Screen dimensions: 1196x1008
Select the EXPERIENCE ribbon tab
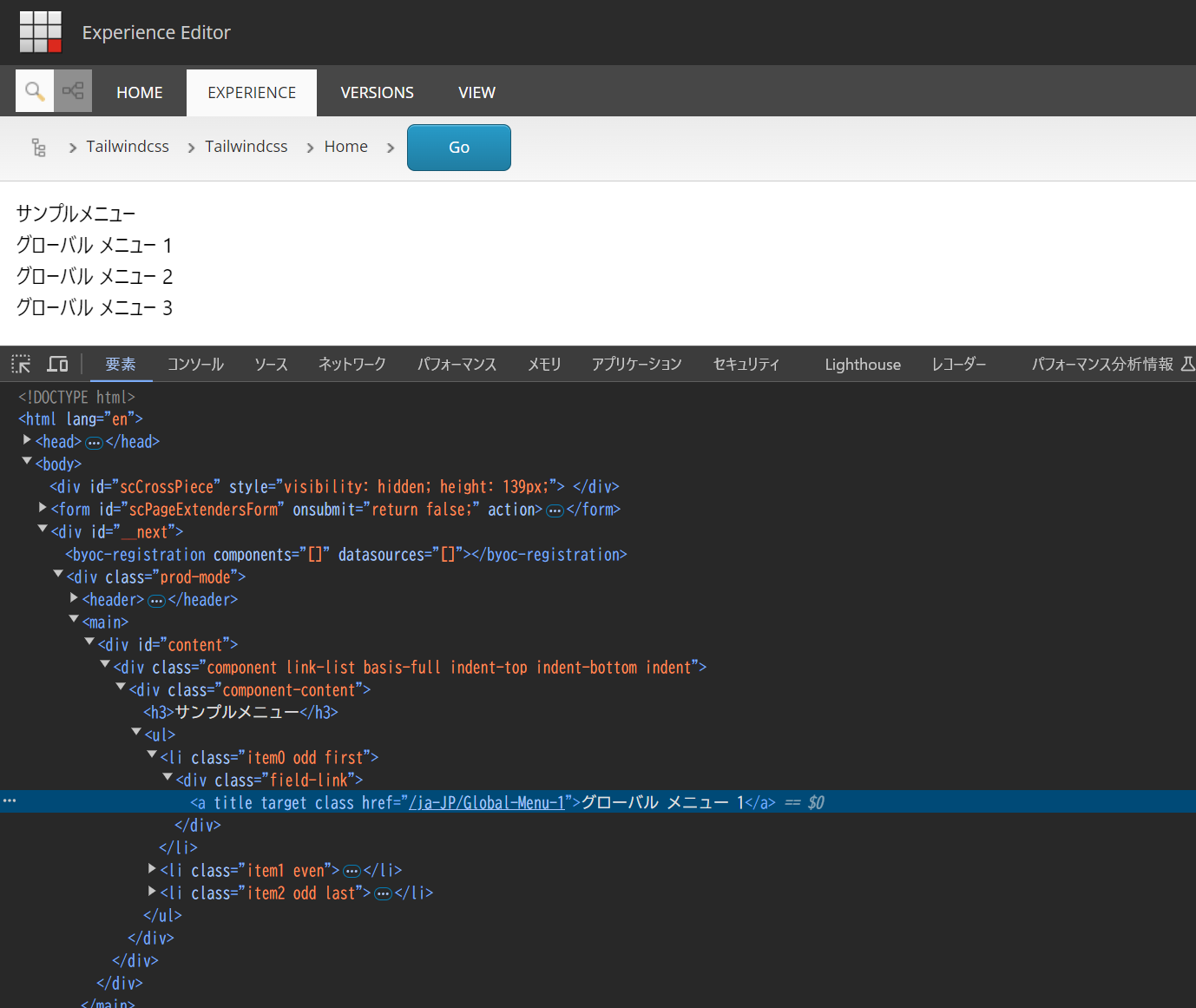252,92
